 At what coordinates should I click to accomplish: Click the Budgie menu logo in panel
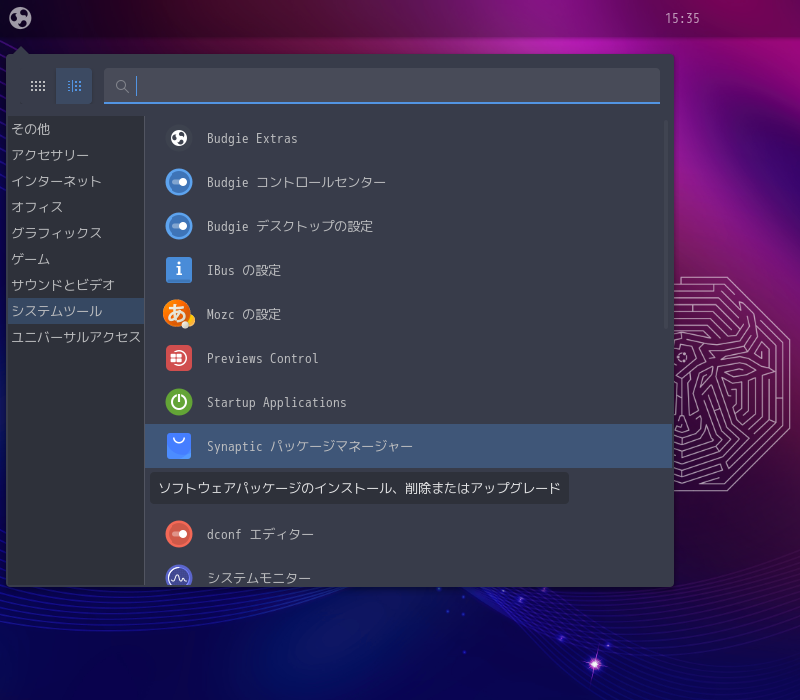[x=20, y=18]
